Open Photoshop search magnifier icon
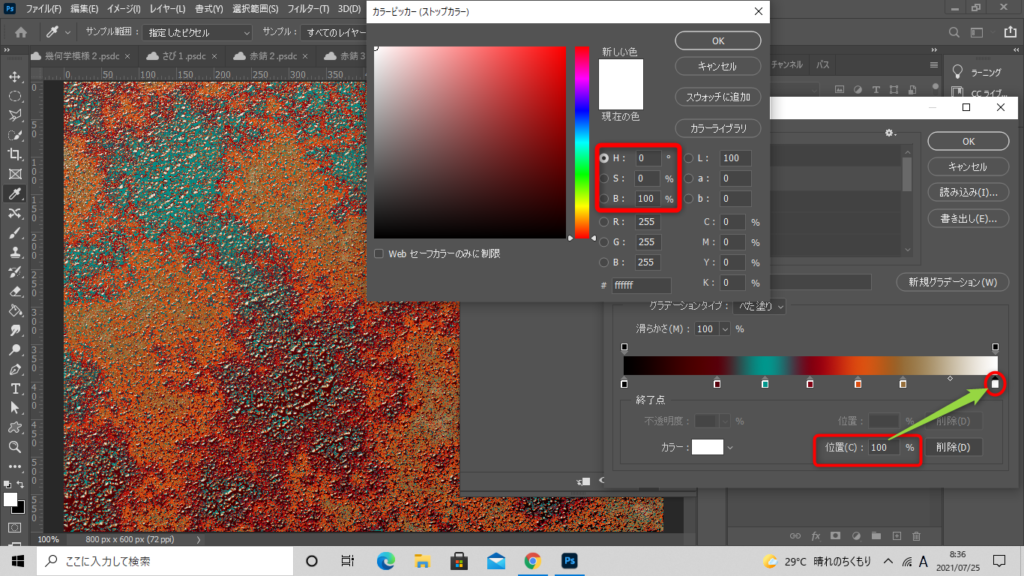 pyautogui.click(x=954, y=32)
